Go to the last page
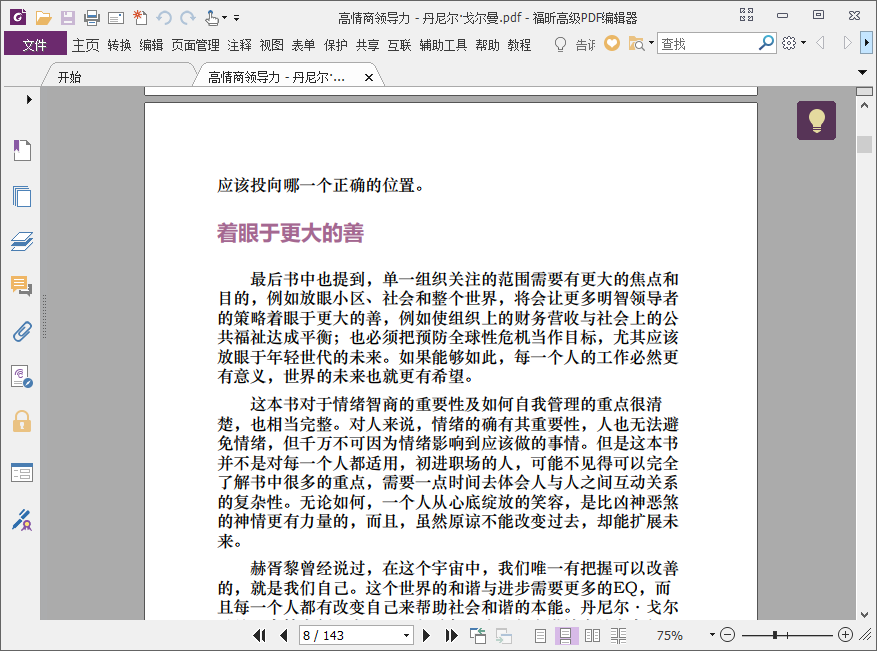Image resolution: width=877 pixels, height=651 pixels. (x=451, y=635)
